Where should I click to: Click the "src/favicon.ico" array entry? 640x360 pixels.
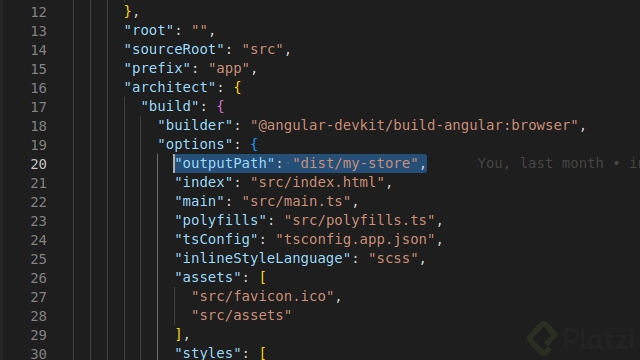click(263, 296)
